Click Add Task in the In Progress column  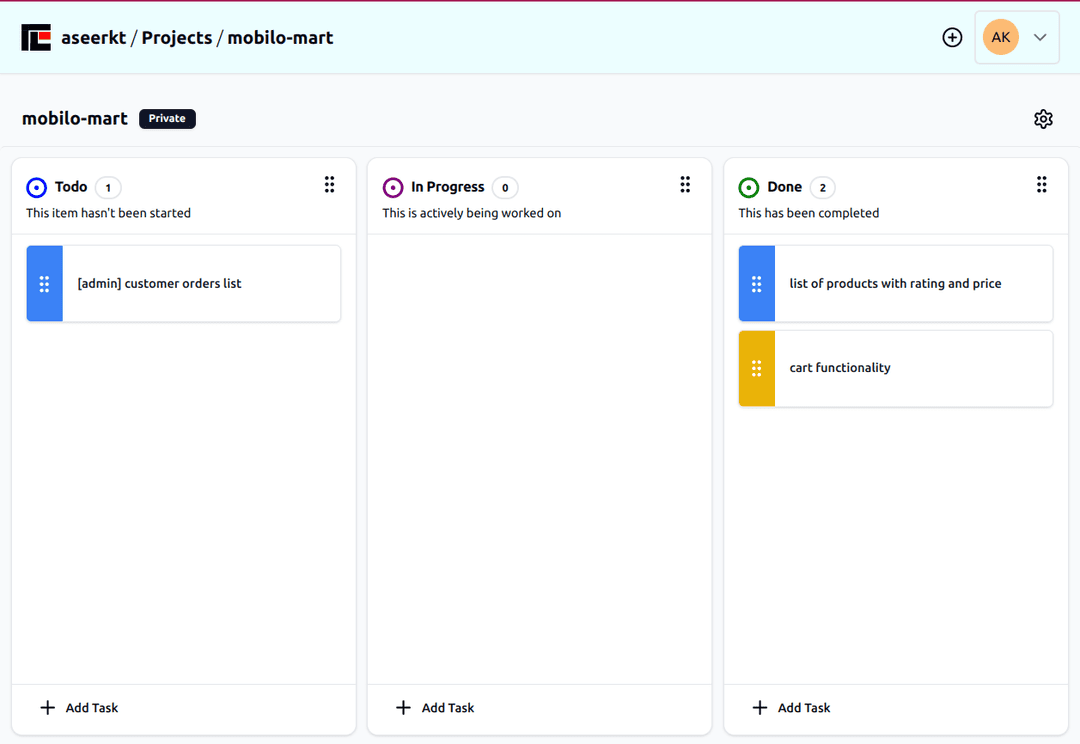tap(434, 707)
